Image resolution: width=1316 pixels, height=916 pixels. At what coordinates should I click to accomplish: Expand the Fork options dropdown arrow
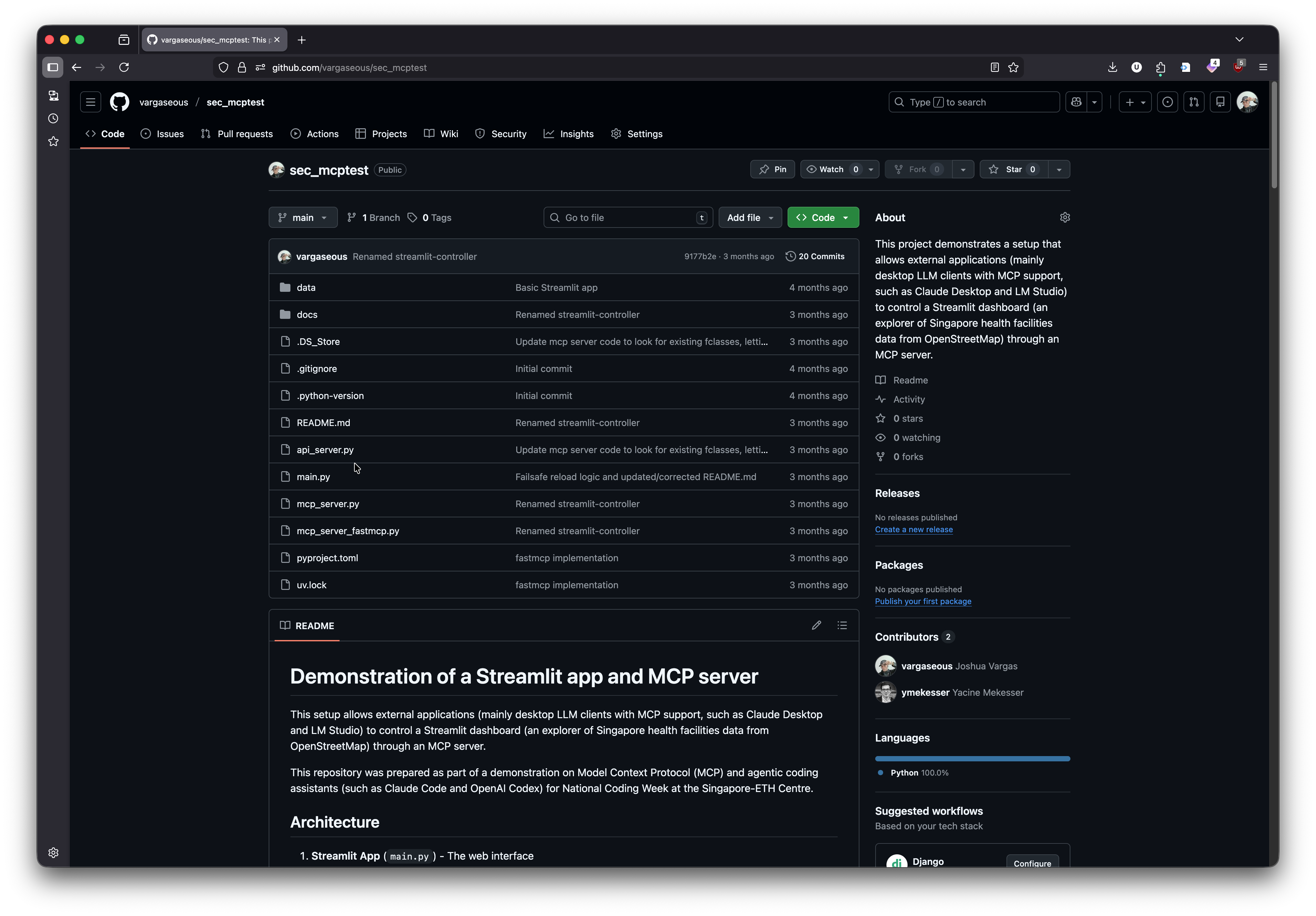pos(963,169)
